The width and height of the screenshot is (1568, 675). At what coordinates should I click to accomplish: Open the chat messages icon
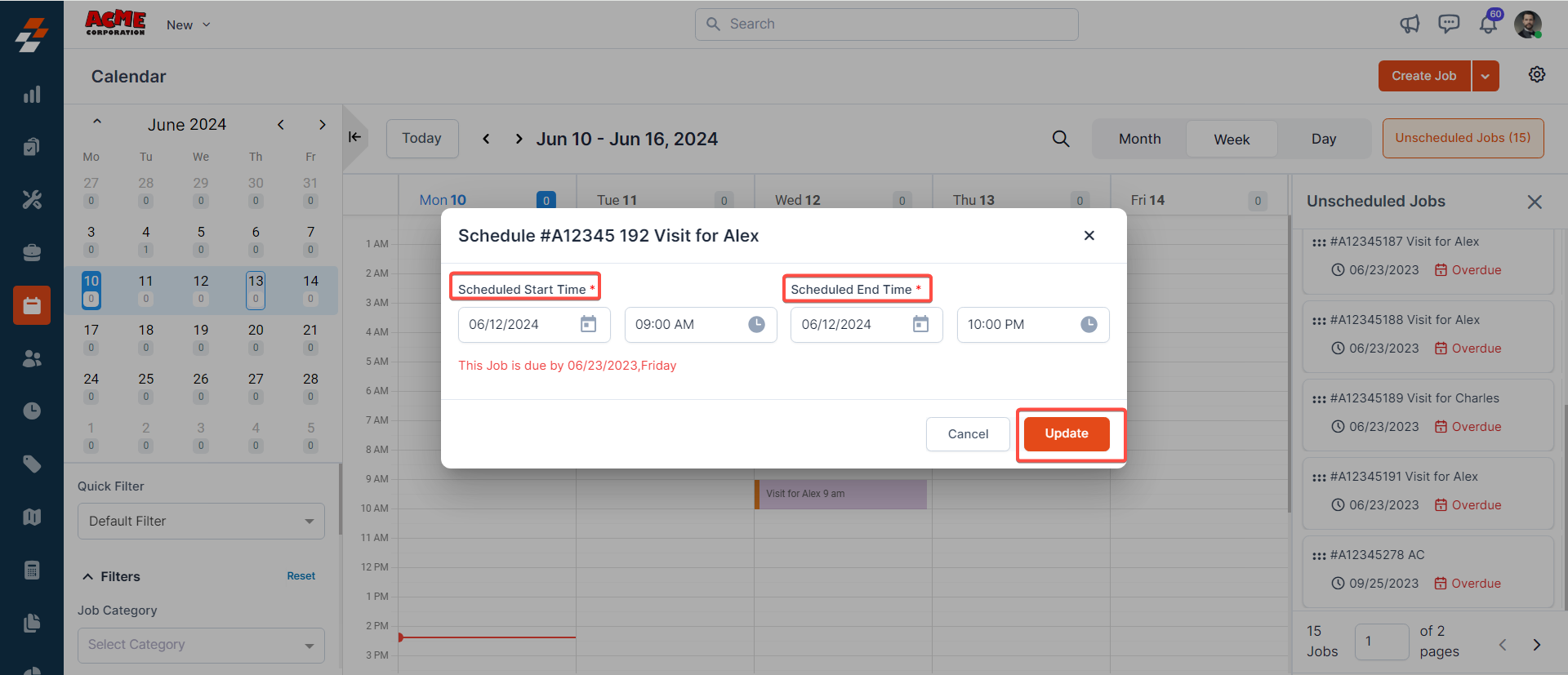pyautogui.click(x=1449, y=24)
